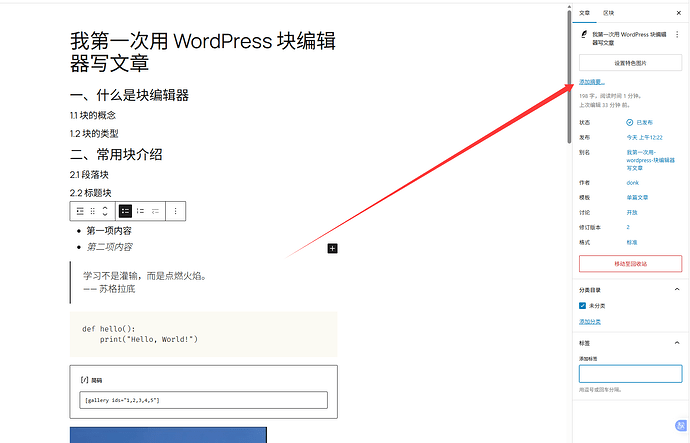
Task: Click the shortcode input containing [gallery ids=...]
Action: (x=203, y=400)
